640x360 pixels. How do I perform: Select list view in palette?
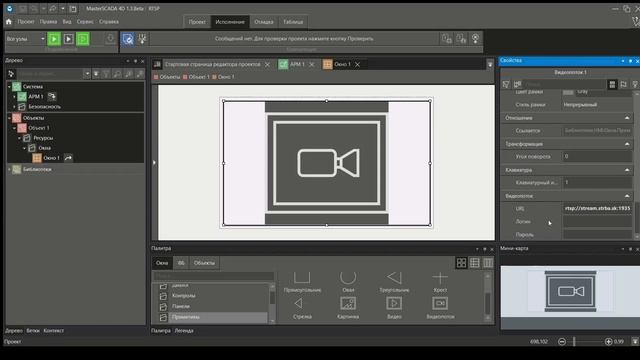coord(475,263)
